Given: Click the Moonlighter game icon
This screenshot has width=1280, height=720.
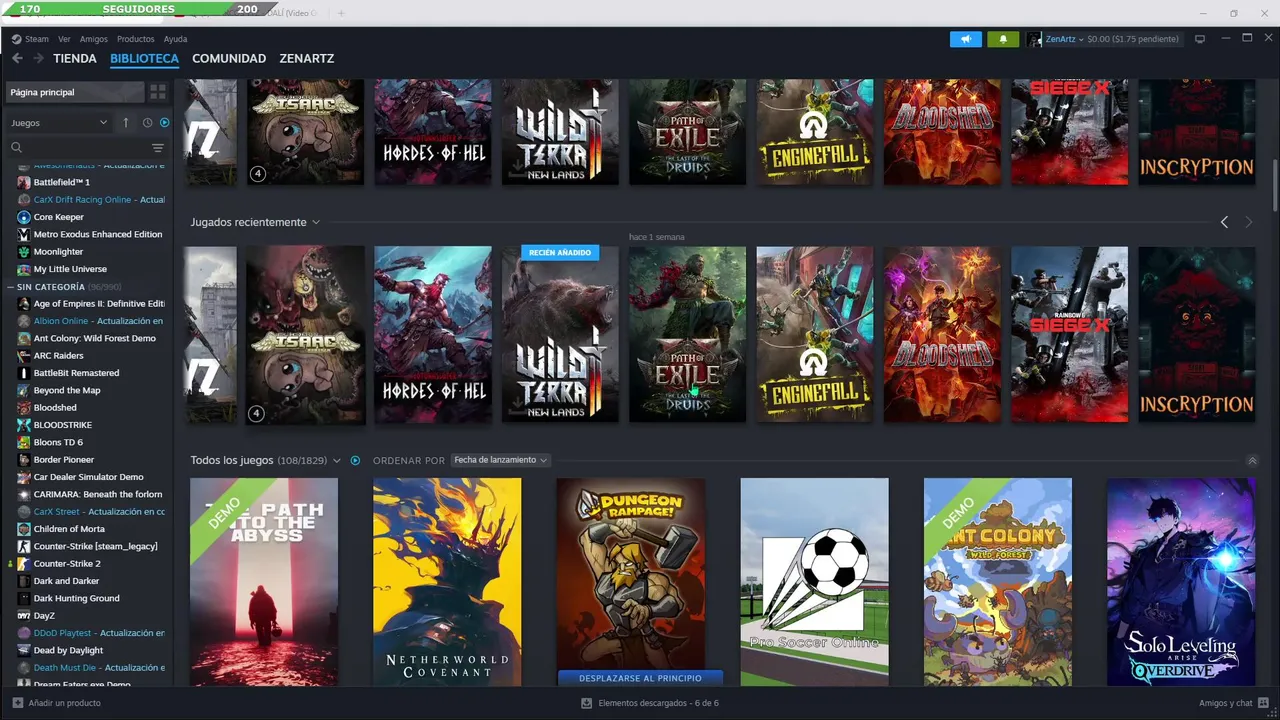Looking at the screenshot, I should pos(24,252).
